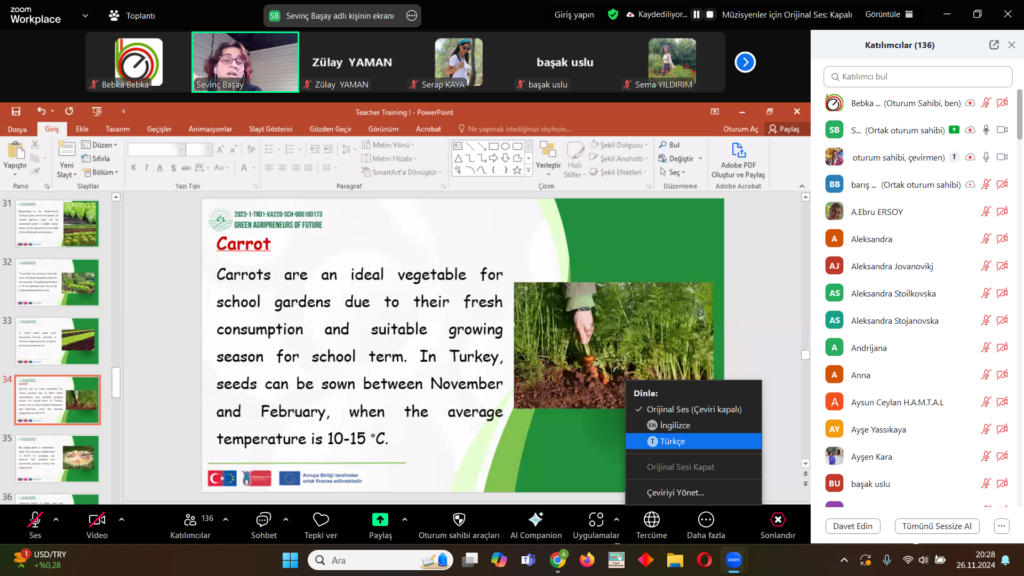Image resolution: width=1024 pixels, height=576 pixels.
Task: Open the Uygulamalar apps icon
Action: 596,520
